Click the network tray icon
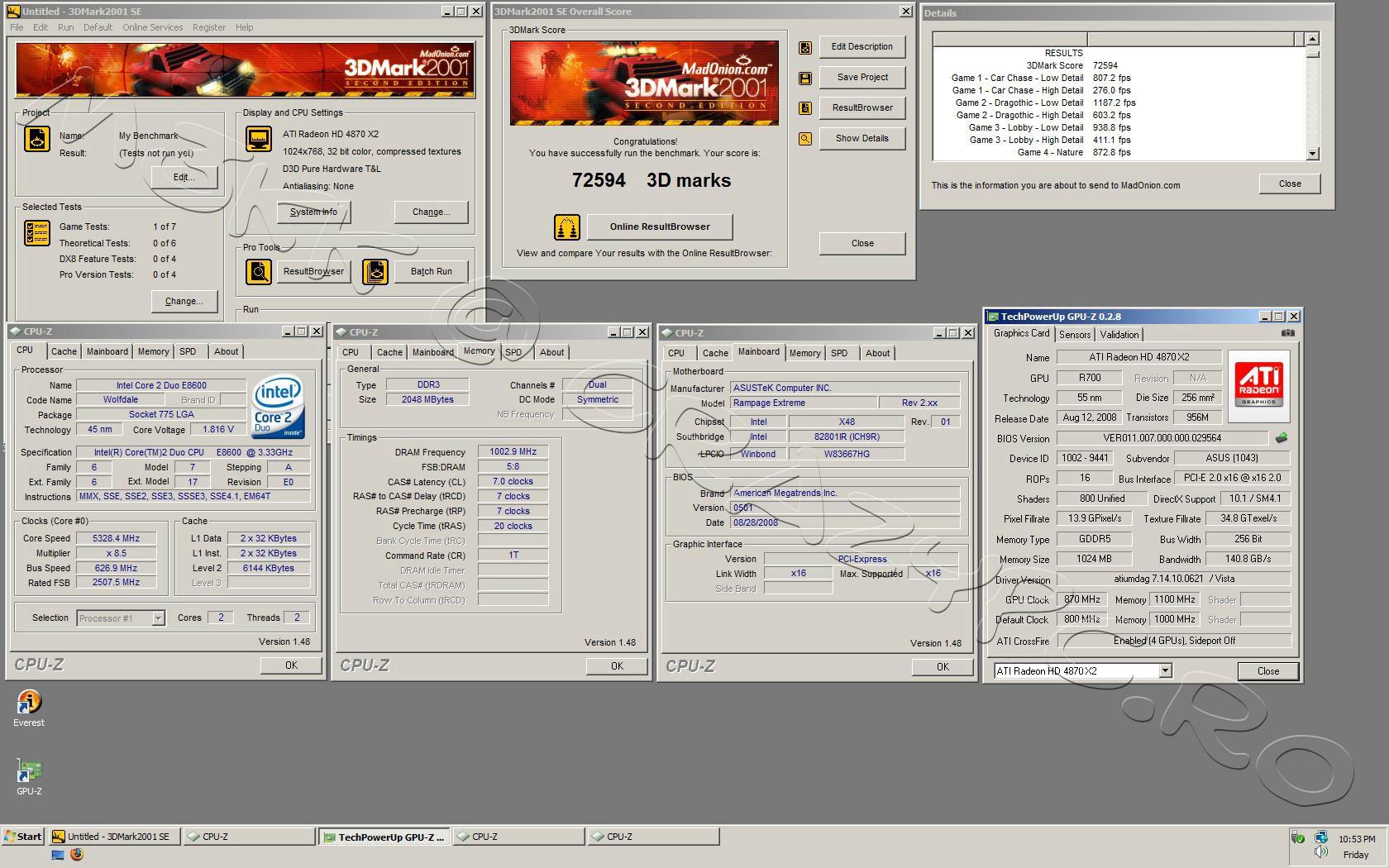1389x868 pixels. pos(1320,837)
